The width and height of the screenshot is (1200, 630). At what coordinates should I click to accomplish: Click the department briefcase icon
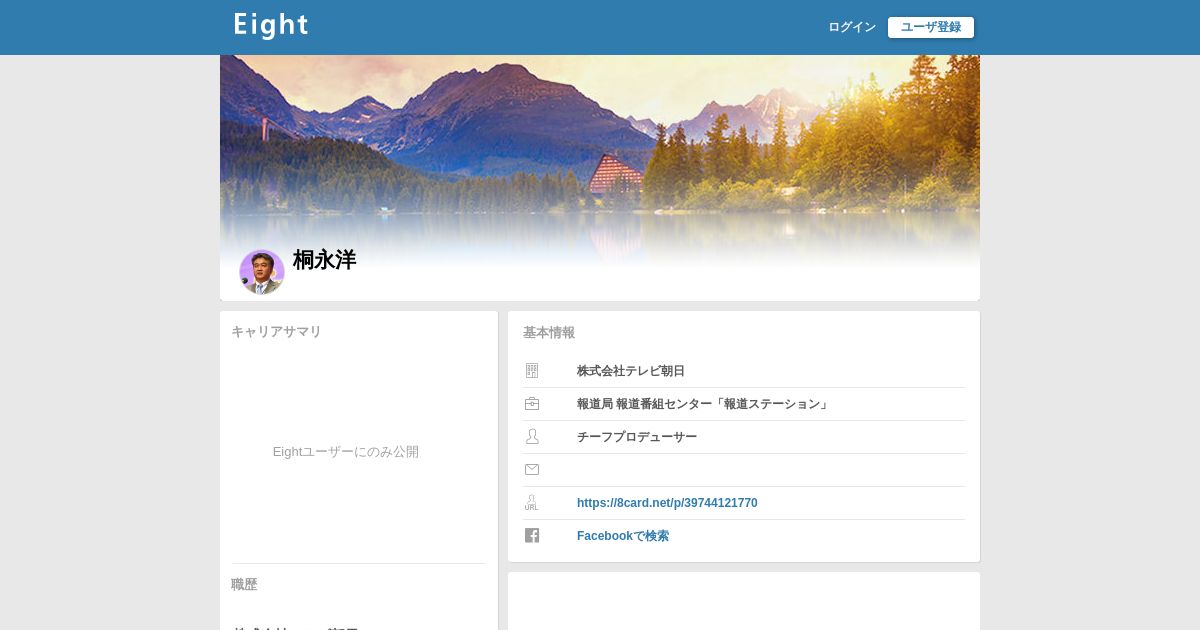click(532, 404)
